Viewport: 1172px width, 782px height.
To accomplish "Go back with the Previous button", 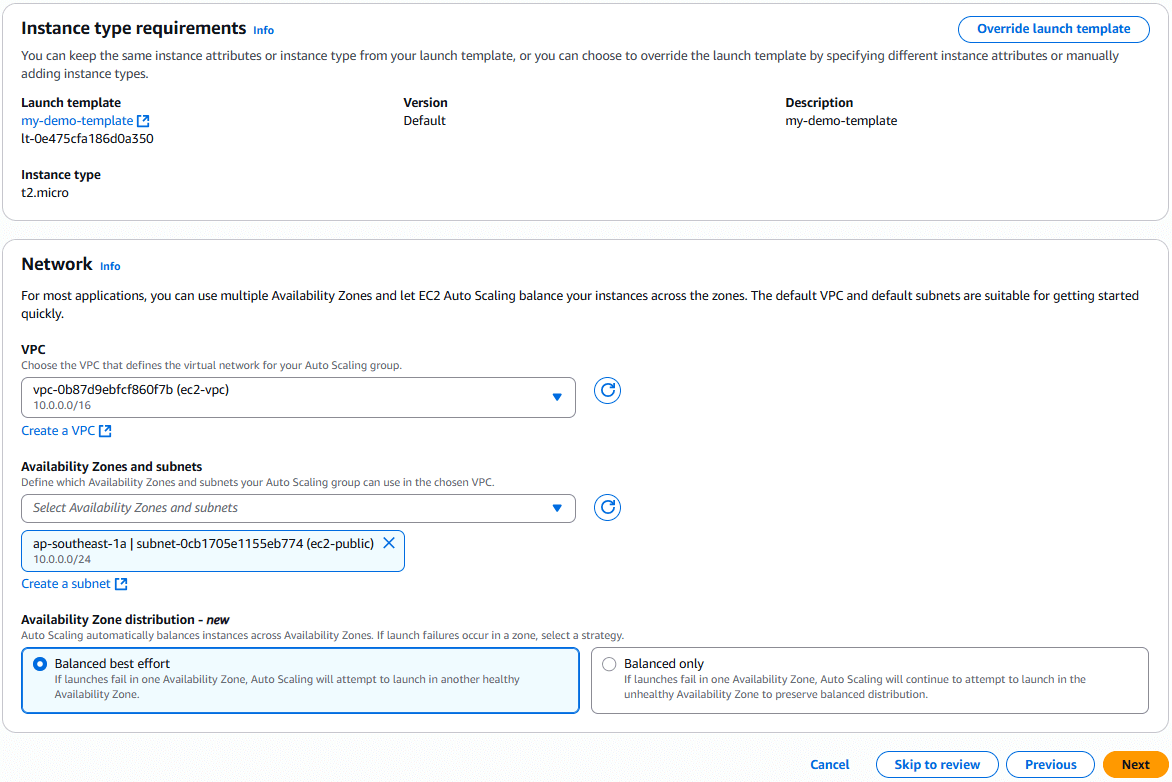I will coord(1050,765).
